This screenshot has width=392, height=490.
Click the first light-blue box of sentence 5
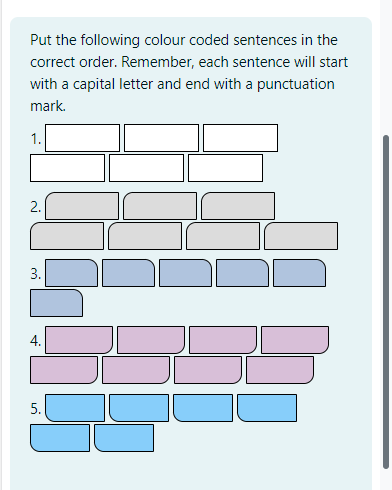75,408
